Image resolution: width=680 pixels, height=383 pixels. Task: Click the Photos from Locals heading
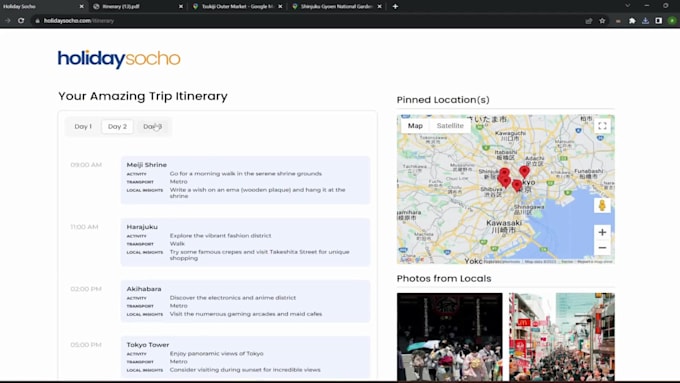[x=444, y=278]
